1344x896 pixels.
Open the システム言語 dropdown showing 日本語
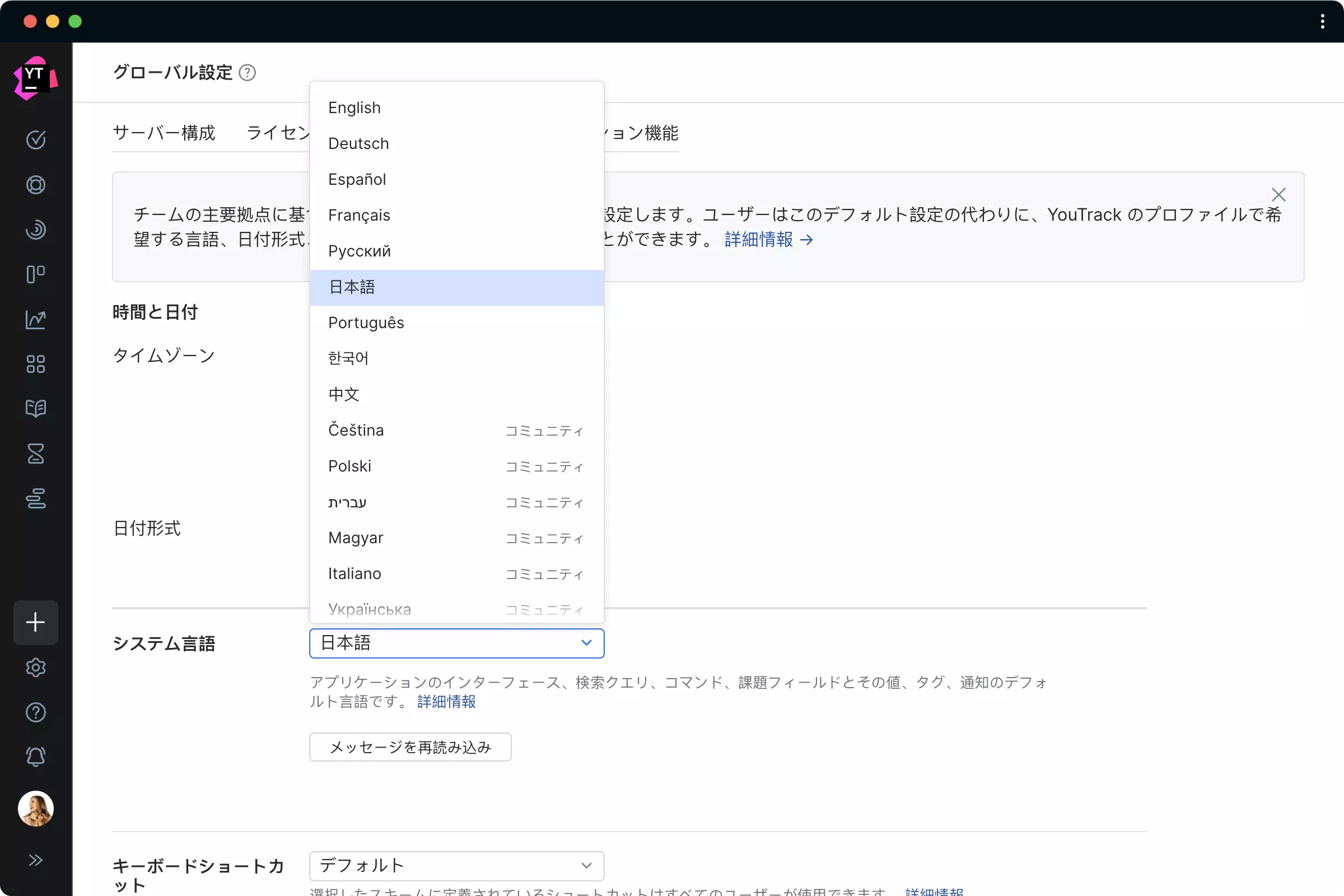pyautogui.click(x=455, y=643)
